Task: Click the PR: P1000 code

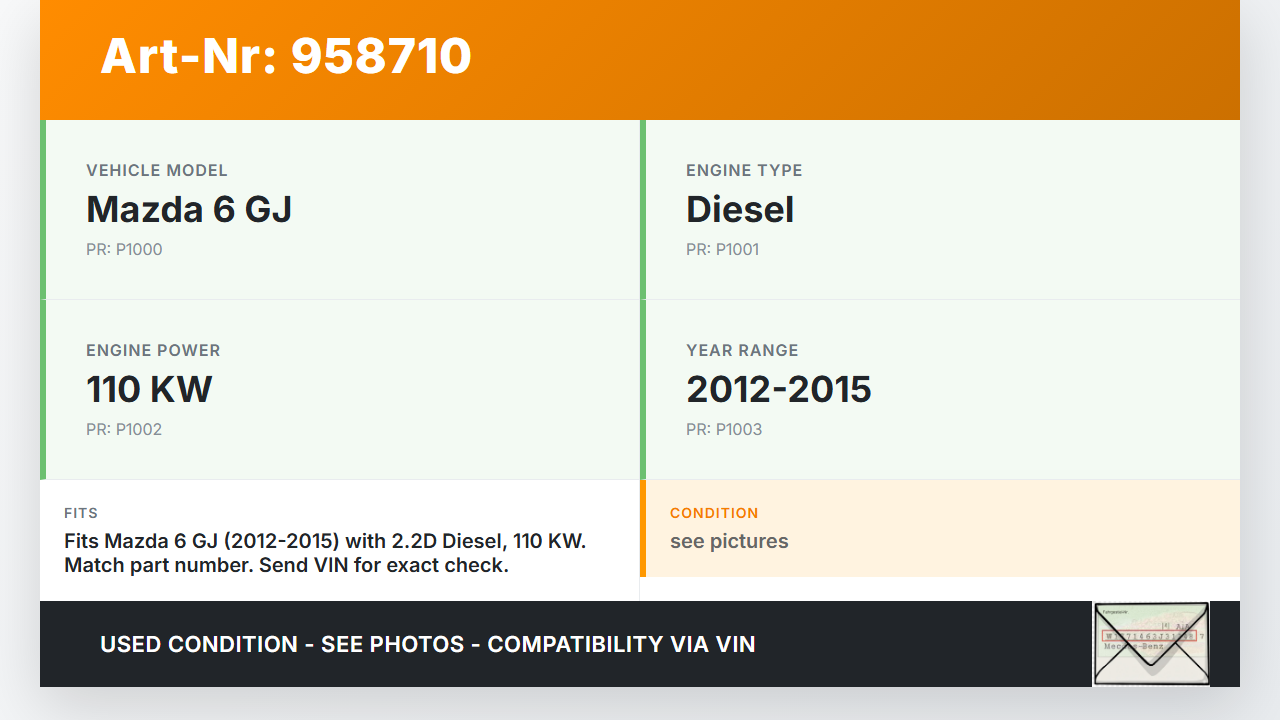Action: click(124, 249)
